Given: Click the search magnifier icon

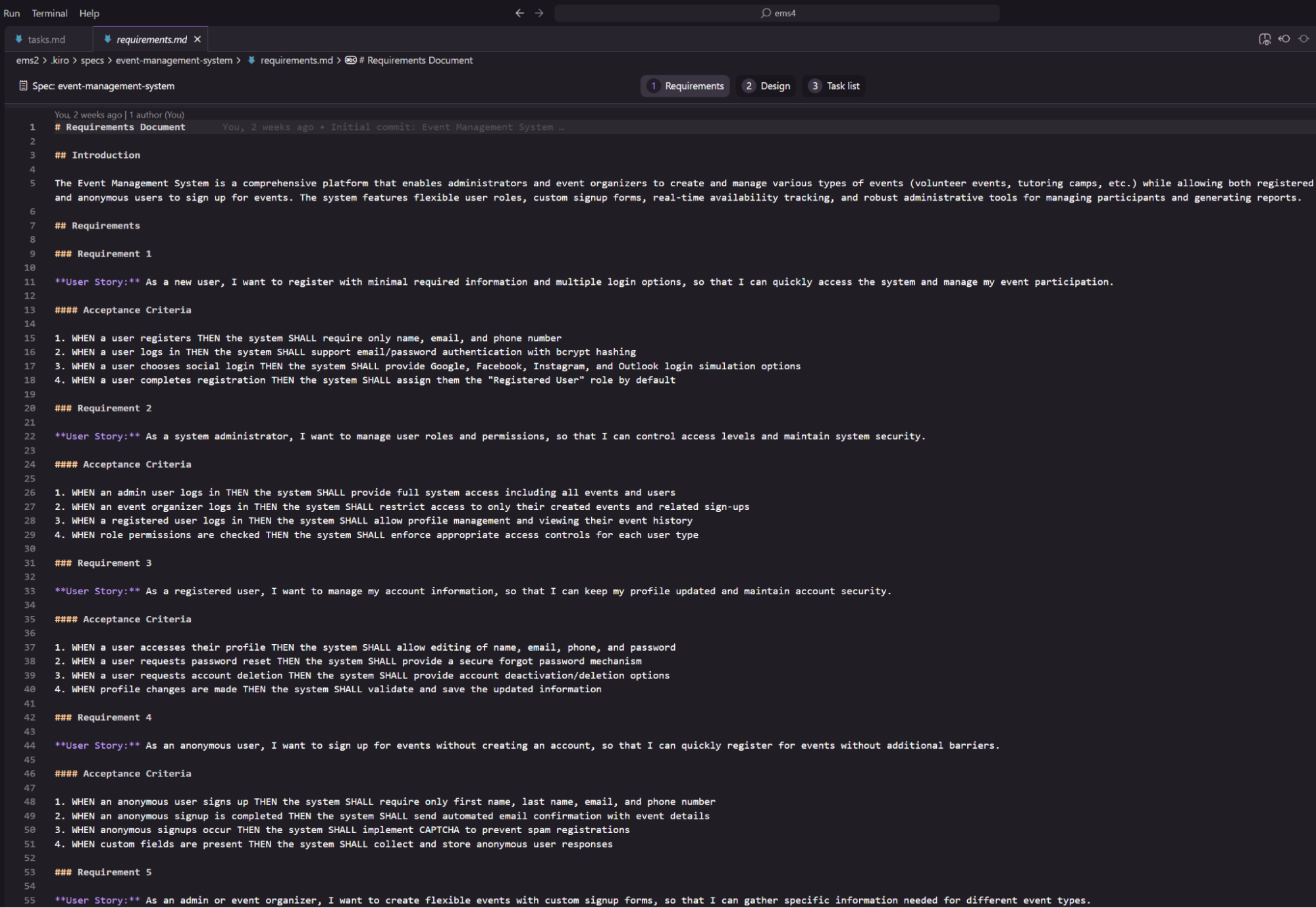Looking at the screenshot, I should pyautogui.click(x=766, y=13).
